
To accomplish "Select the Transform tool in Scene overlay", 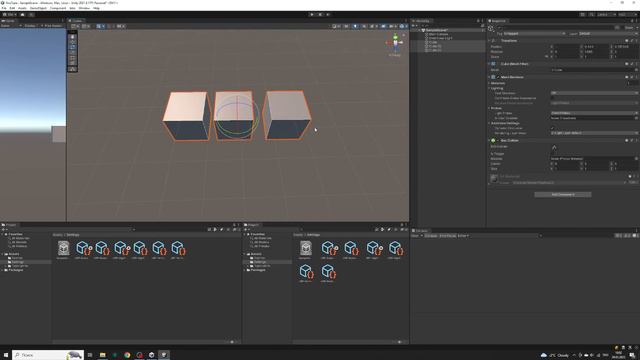I will 73,63.
